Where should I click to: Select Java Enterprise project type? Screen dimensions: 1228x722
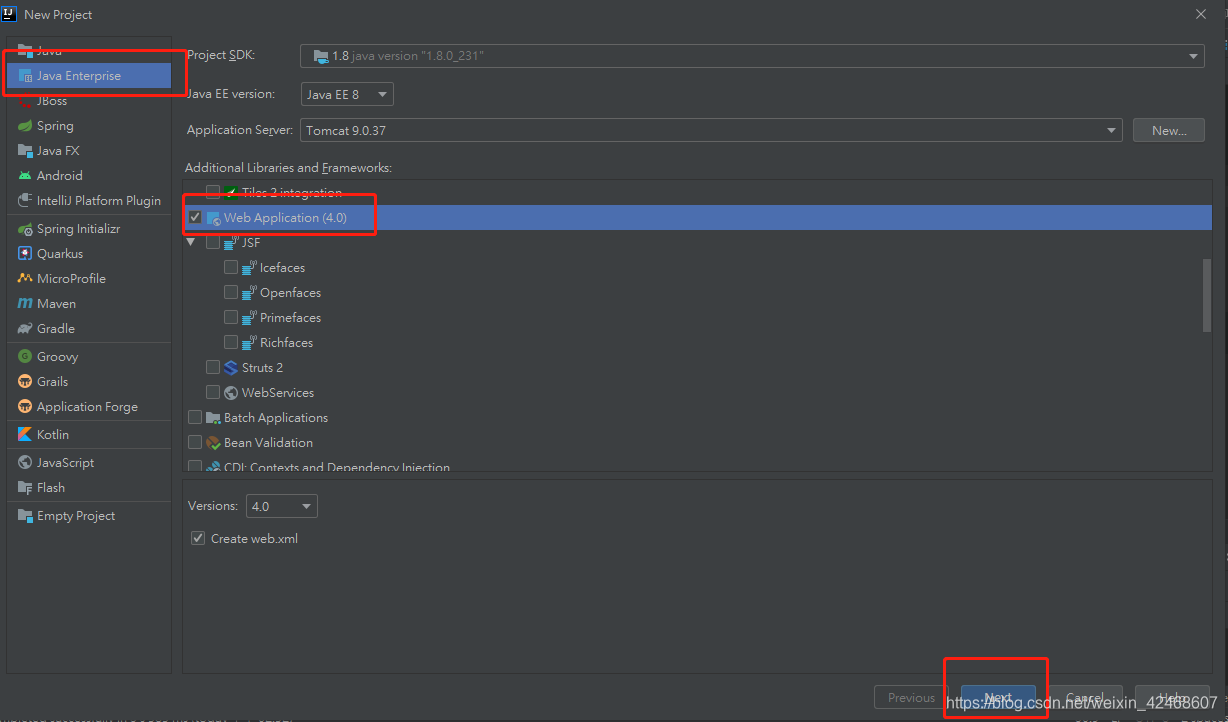point(89,76)
